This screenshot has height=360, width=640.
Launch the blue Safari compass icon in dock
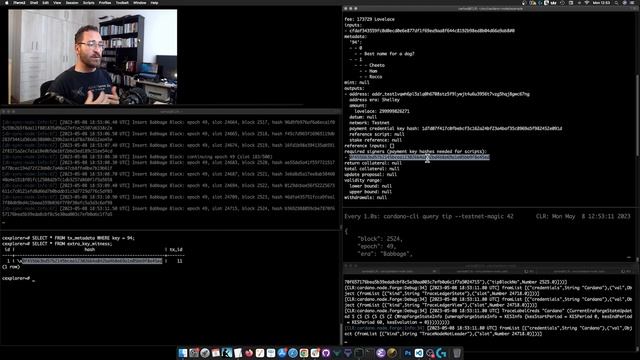point(293,353)
